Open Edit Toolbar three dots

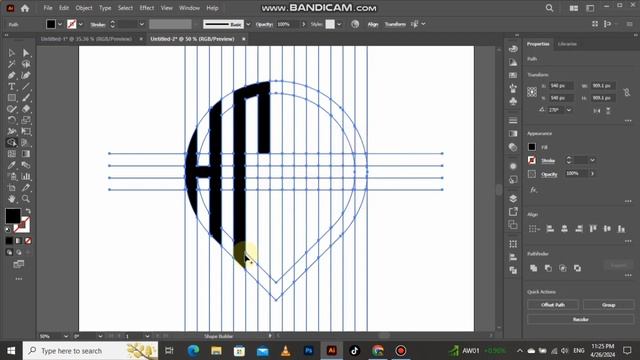[x=19, y=279]
